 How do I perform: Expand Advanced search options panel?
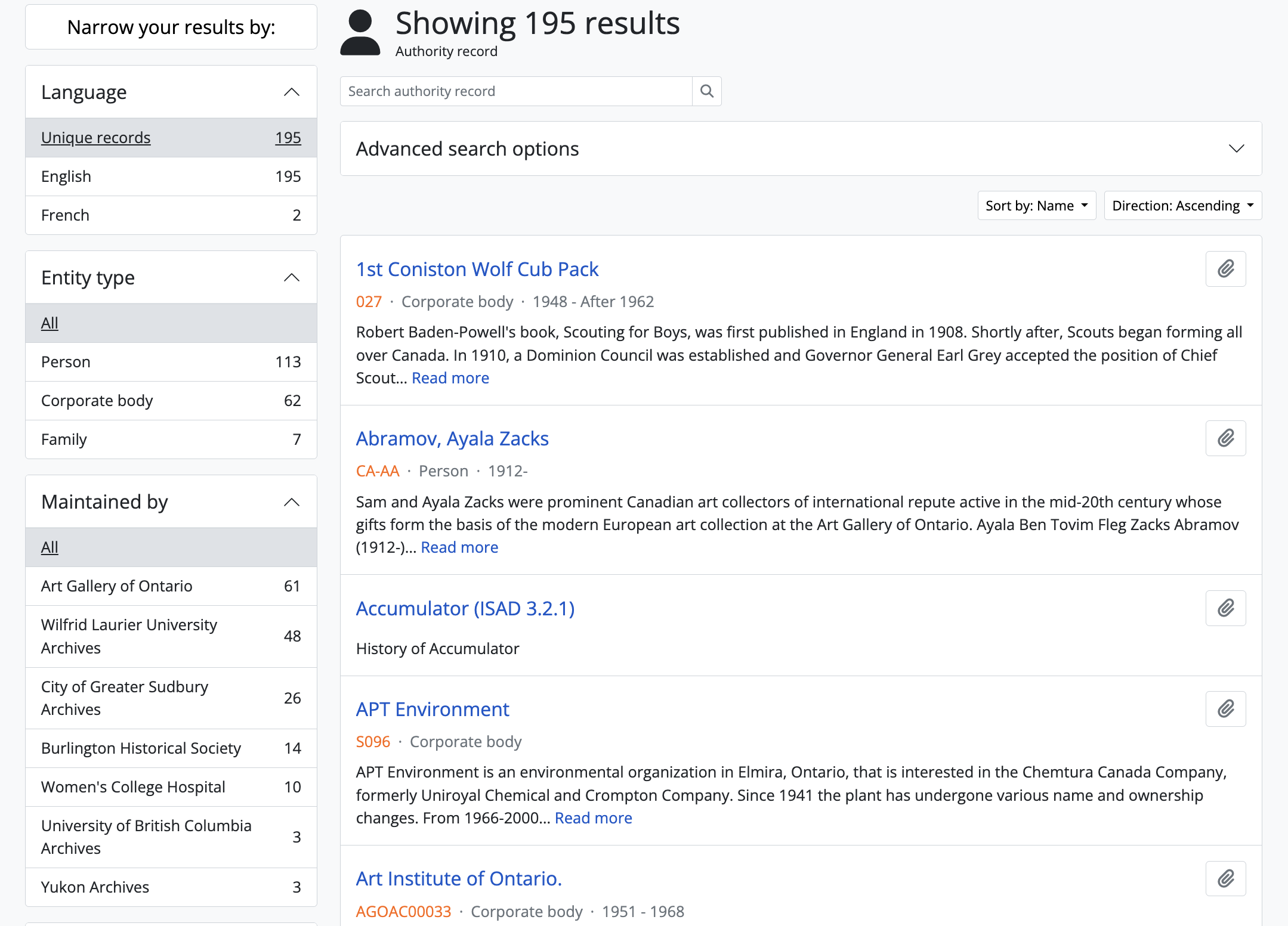click(800, 148)
